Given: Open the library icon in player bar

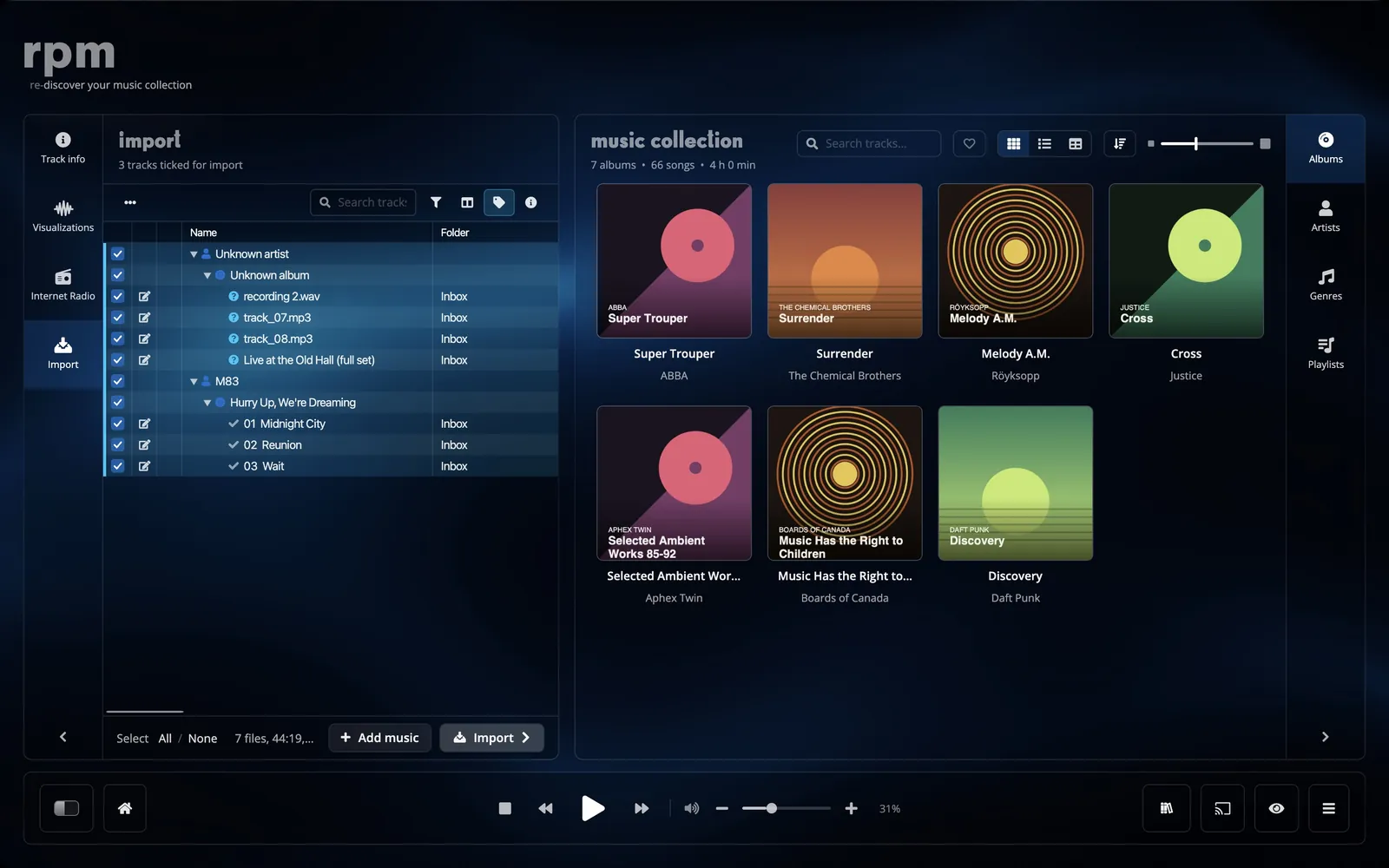Looking at the screenshot, I should [x=1166, y=808].
